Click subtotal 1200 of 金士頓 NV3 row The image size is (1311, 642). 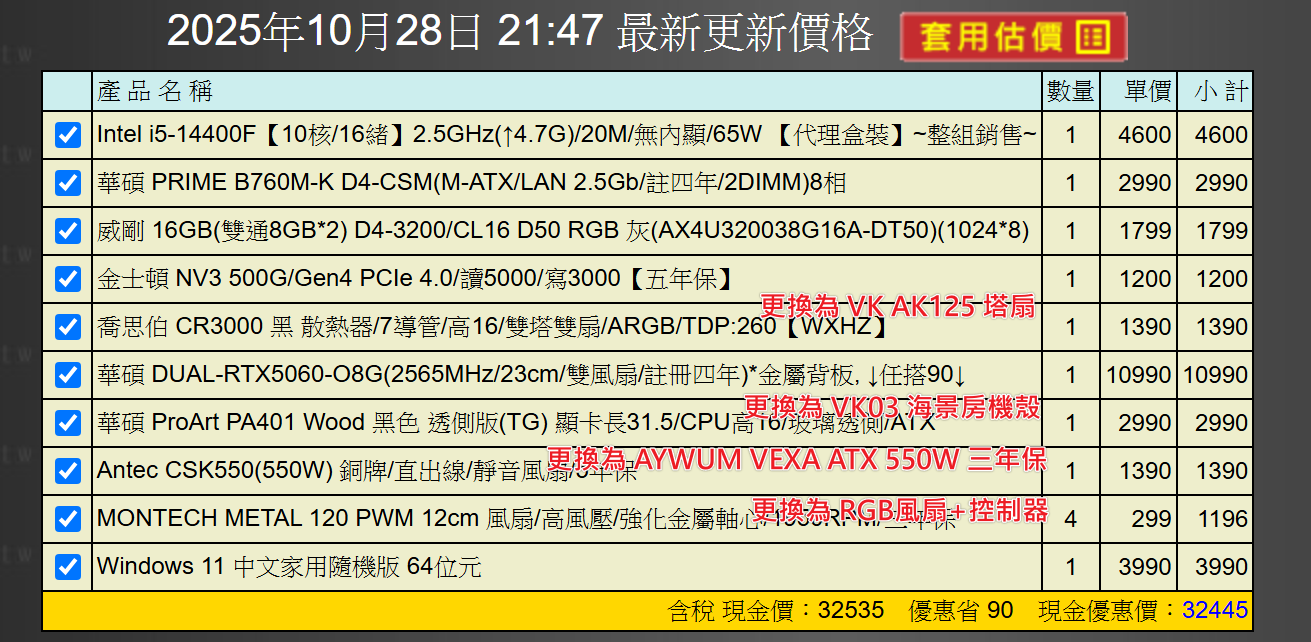tap(1222, 279)
